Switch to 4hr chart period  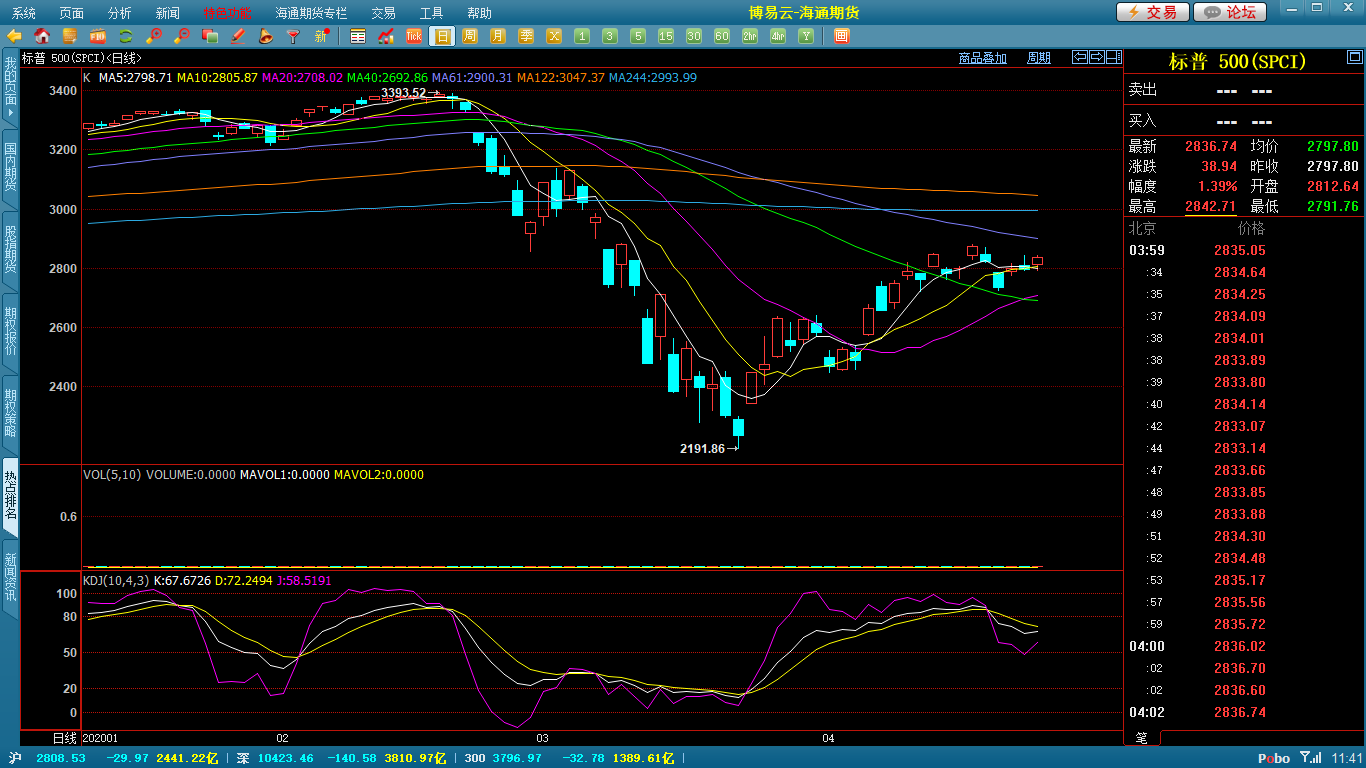(x=778, y=36)
